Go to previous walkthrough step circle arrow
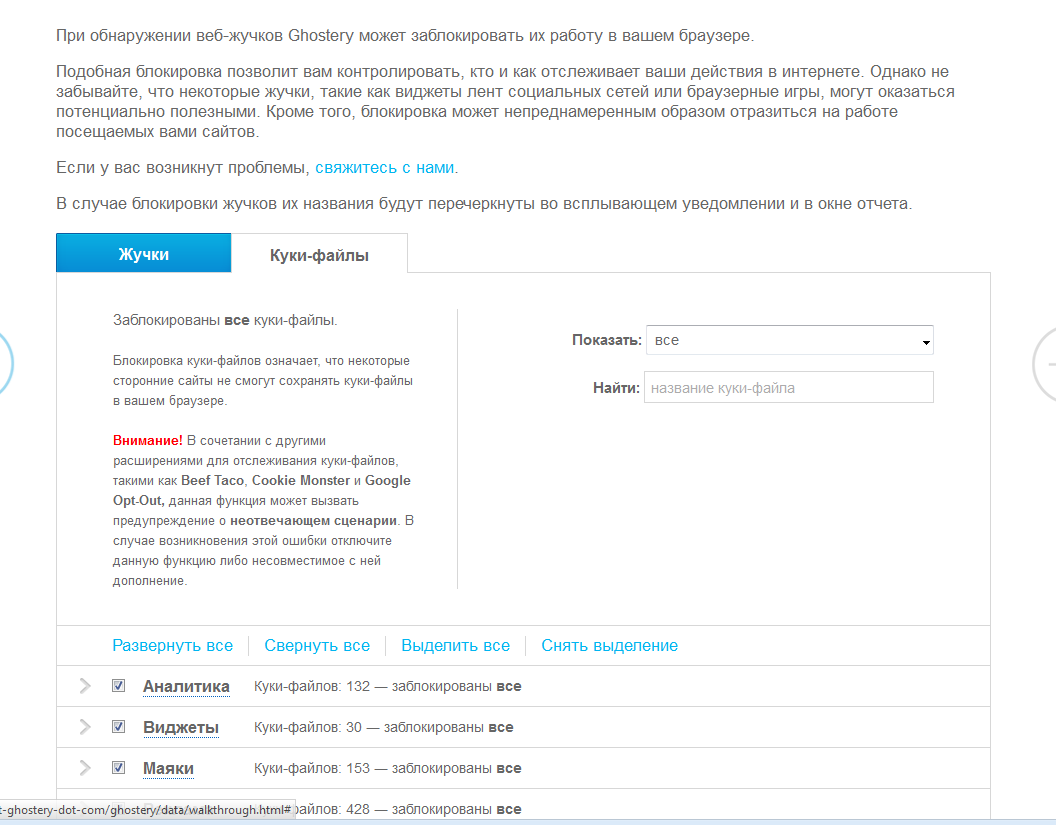This screenshot has height=825, width=1056. click(4, 364)
